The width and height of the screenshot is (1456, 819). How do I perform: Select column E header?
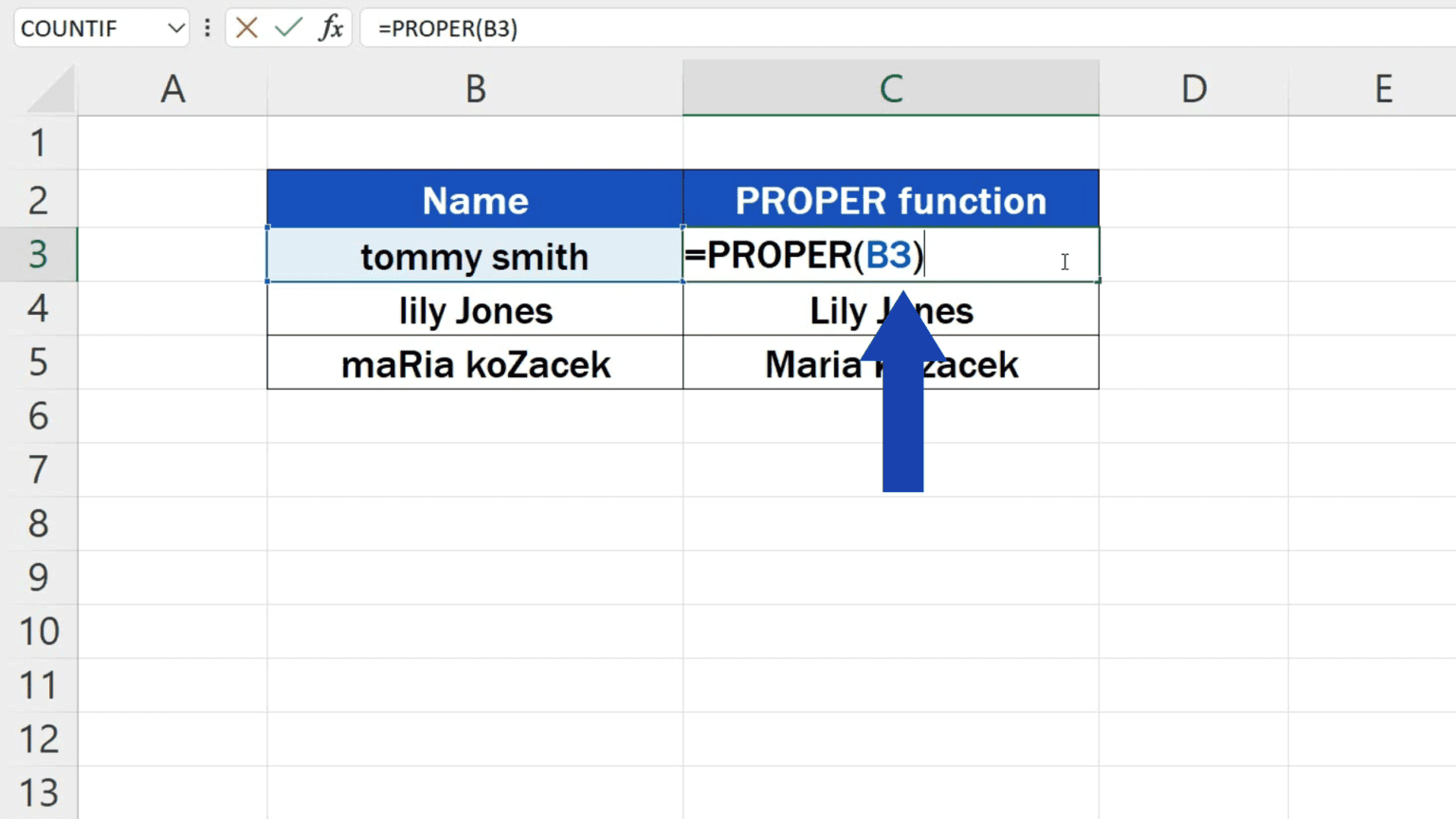point(1383,88)
